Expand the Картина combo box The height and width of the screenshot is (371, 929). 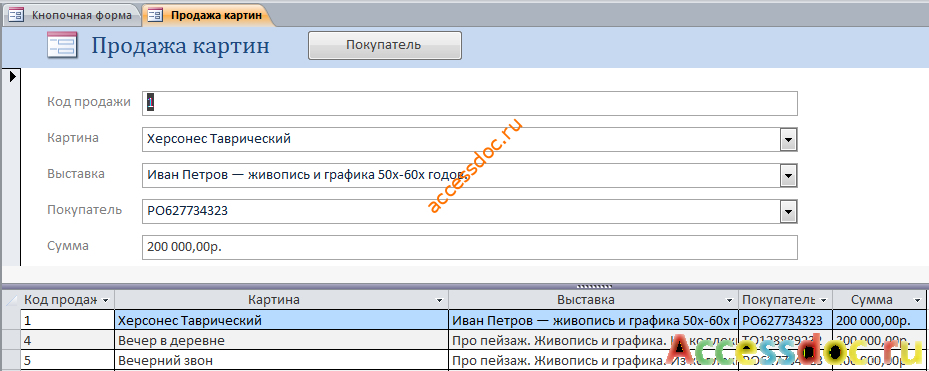pos(789,140)
